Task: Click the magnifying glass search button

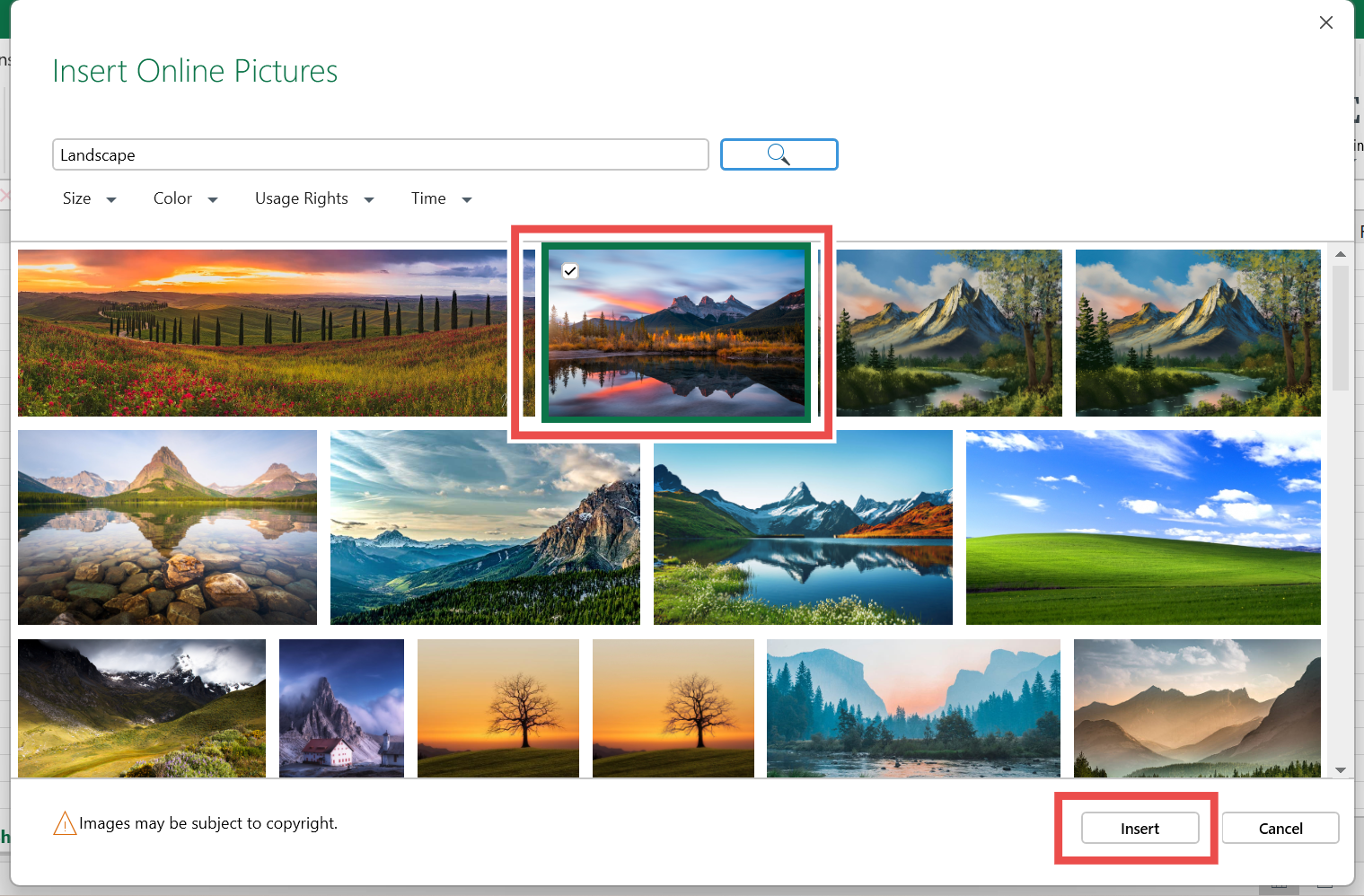Action: 779,154
